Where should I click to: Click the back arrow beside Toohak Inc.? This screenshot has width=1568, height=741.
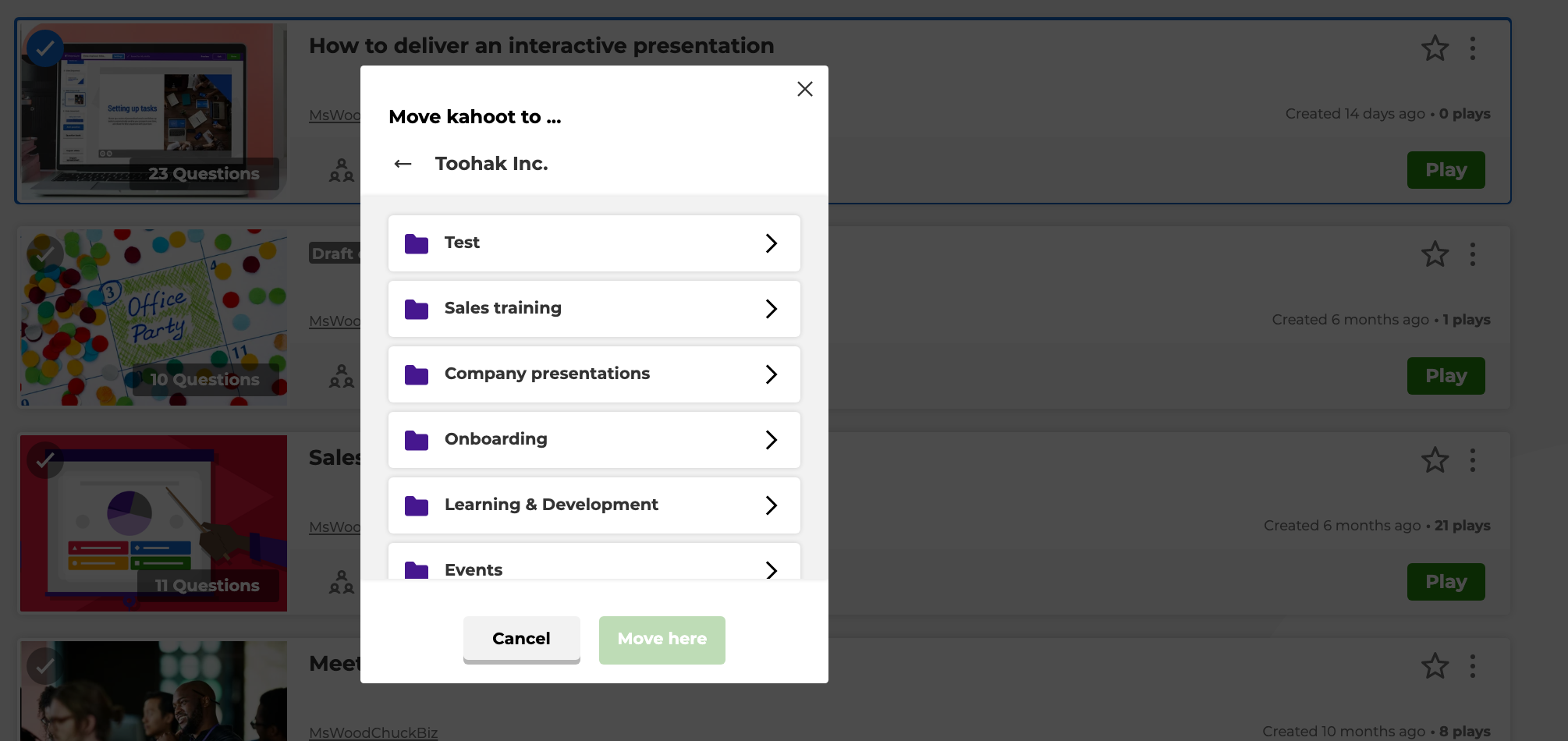click(403, 164)
